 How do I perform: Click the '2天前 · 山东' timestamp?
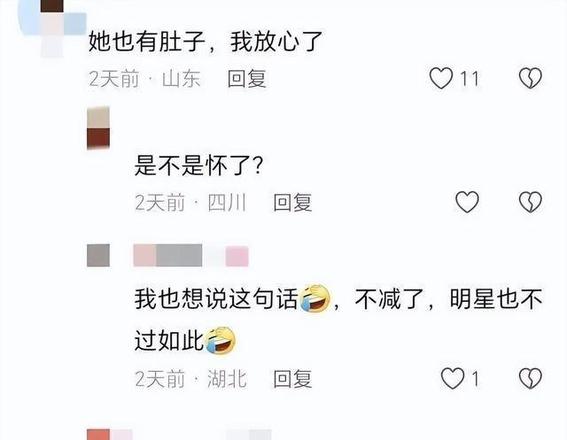point(145,78)
